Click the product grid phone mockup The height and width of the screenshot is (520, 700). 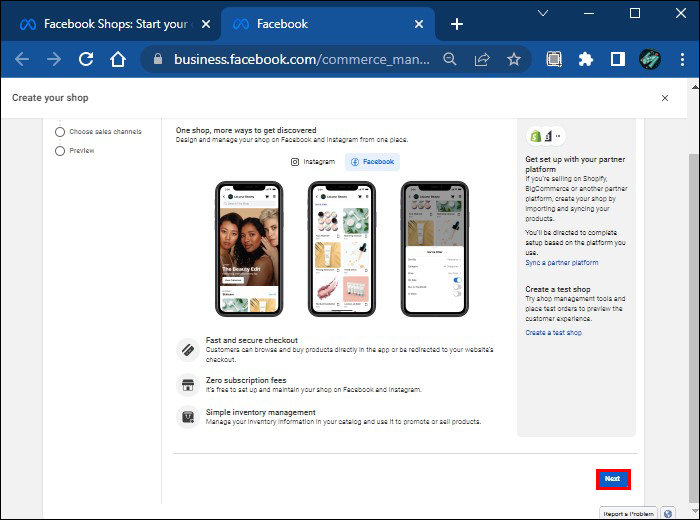(342, 249)
